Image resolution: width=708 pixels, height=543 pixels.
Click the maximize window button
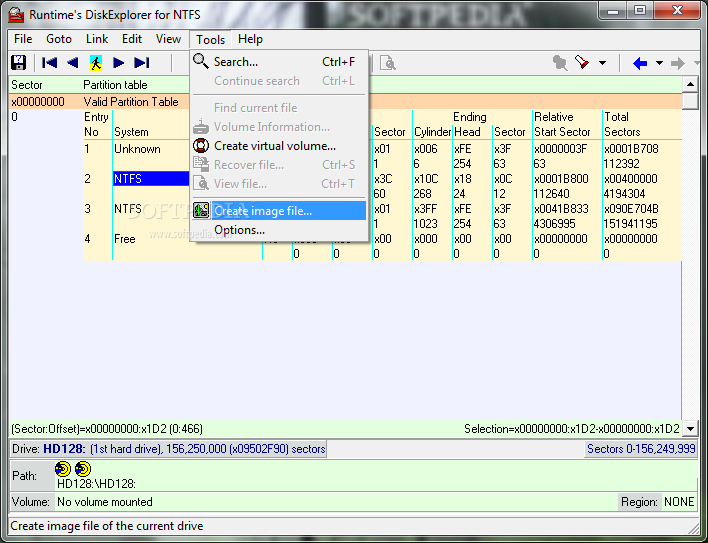[x=640, y=10]
